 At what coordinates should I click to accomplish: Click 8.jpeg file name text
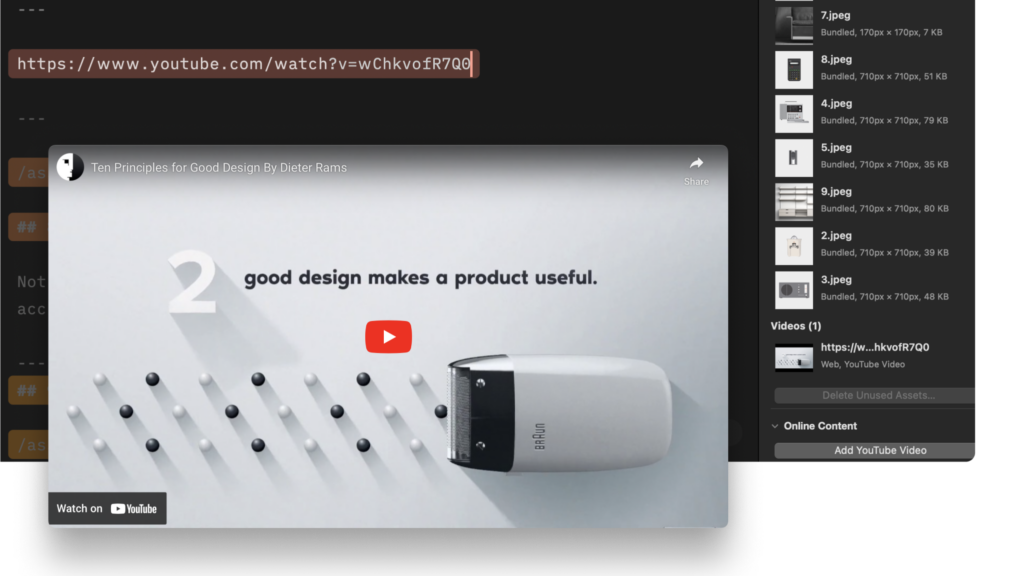[x=836, y=59]
